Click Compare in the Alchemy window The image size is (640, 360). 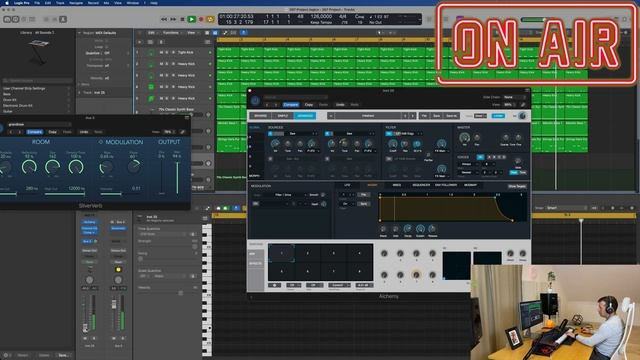[x=291, y=105]
